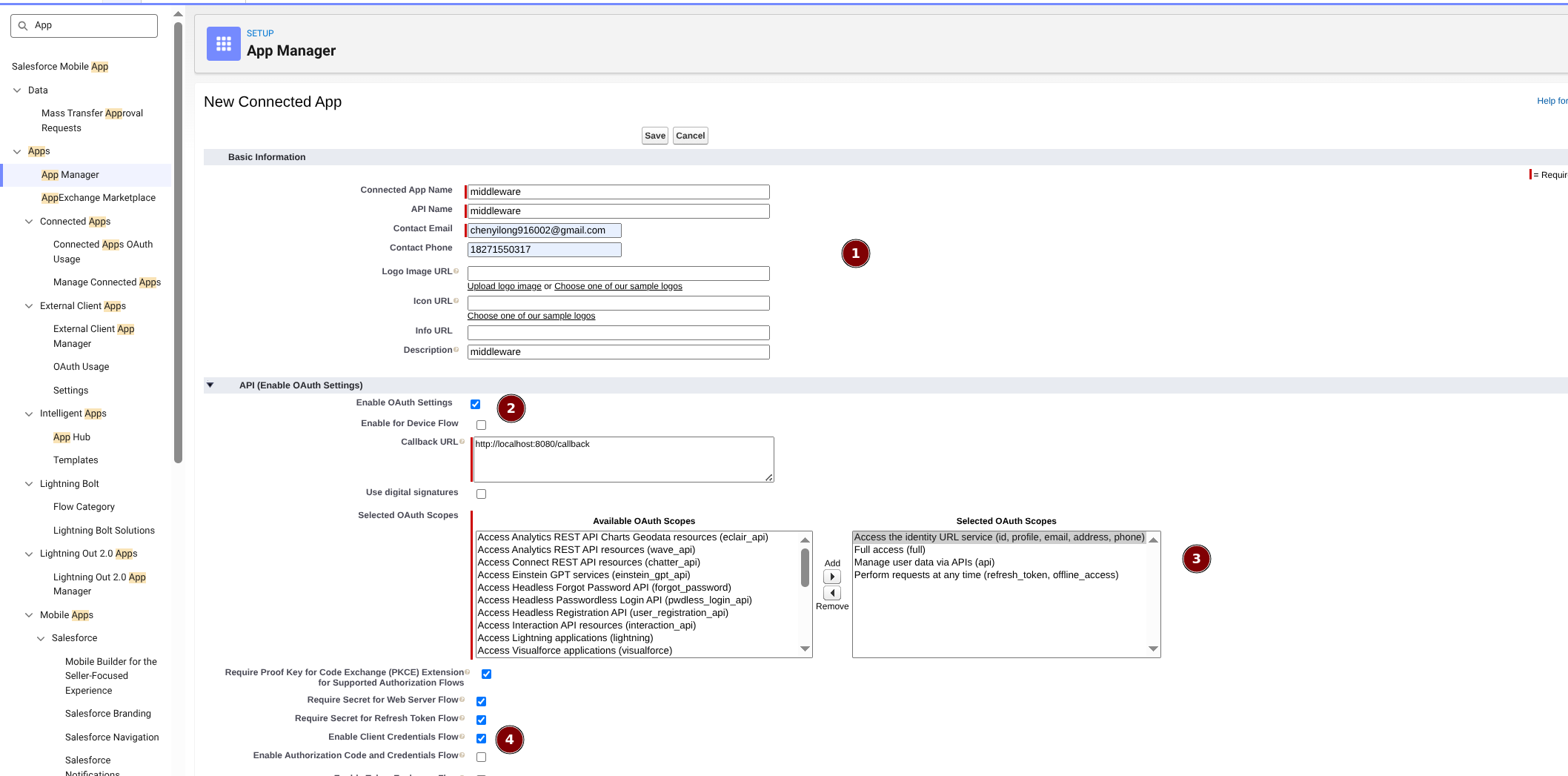
Task: Click the sidebar vertical scrollbar
Action: click(178, 242)
